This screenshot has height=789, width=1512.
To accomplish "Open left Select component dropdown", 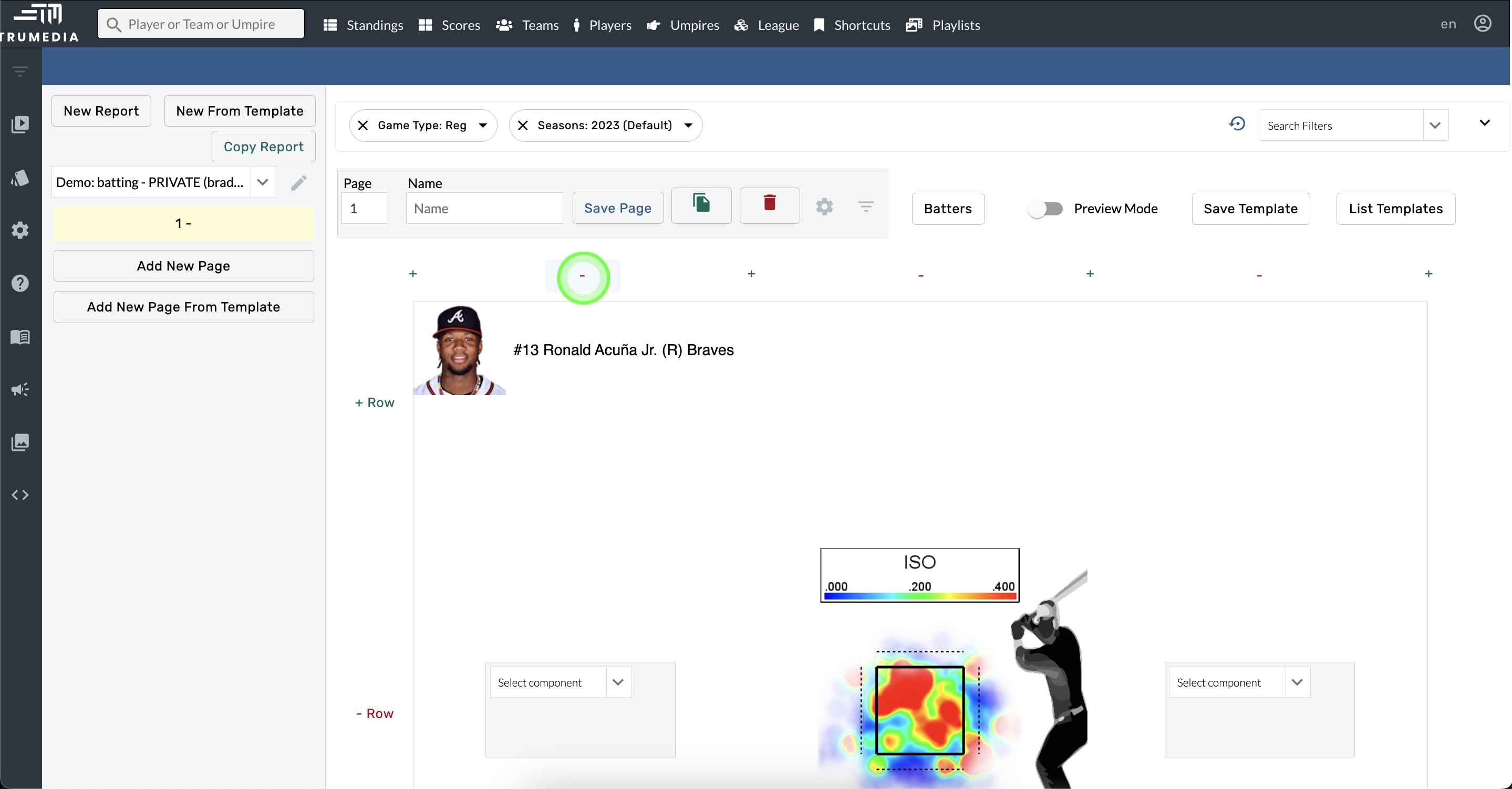I will (618, 682).
